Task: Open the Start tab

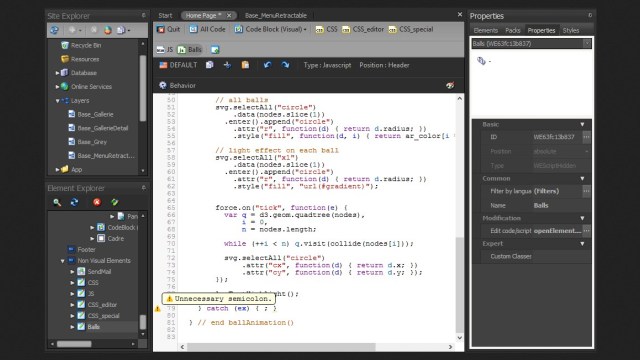Action: (165, 16)
